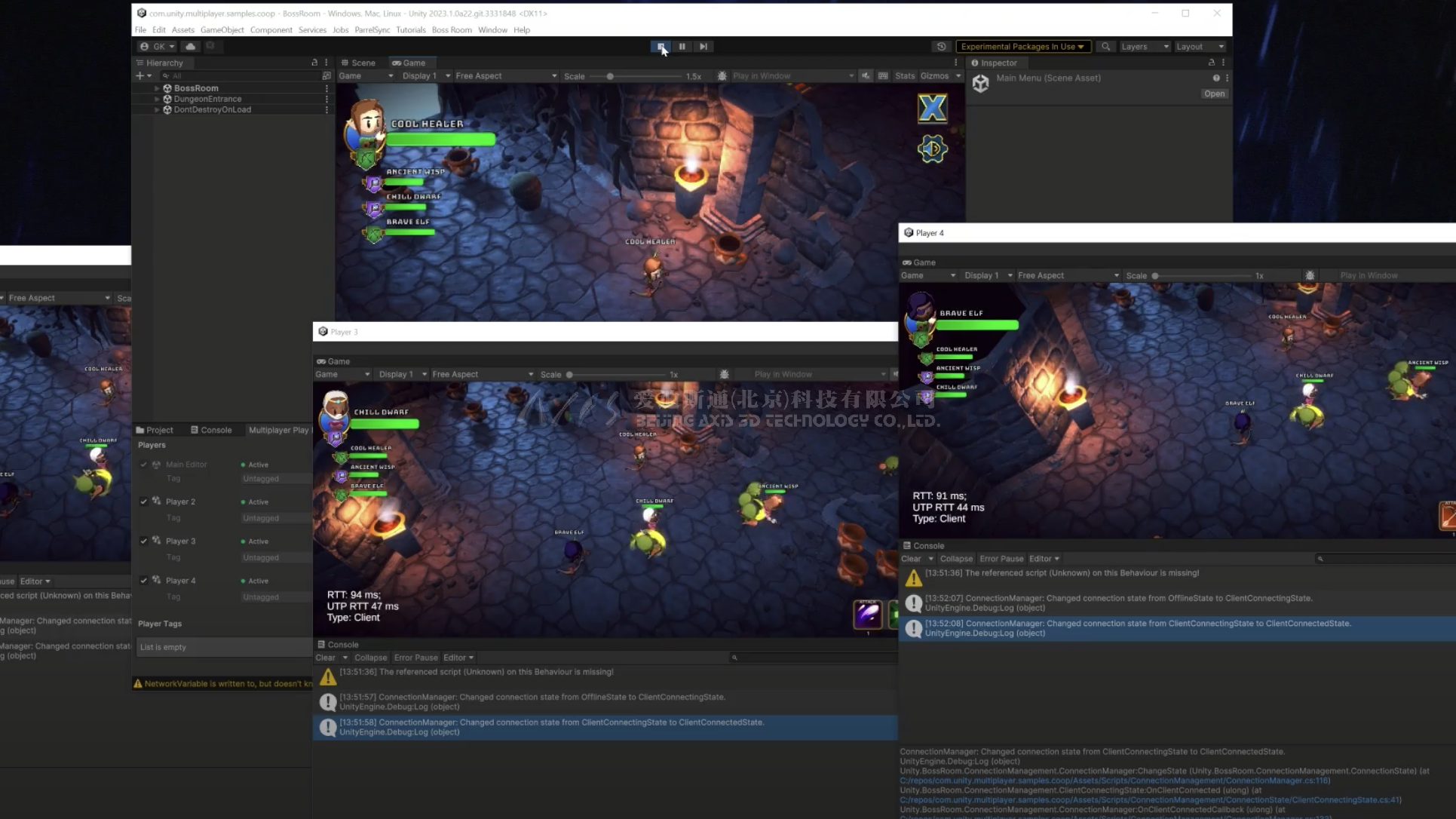
Task: Pause the editor play mode
Action: (682, 47)
